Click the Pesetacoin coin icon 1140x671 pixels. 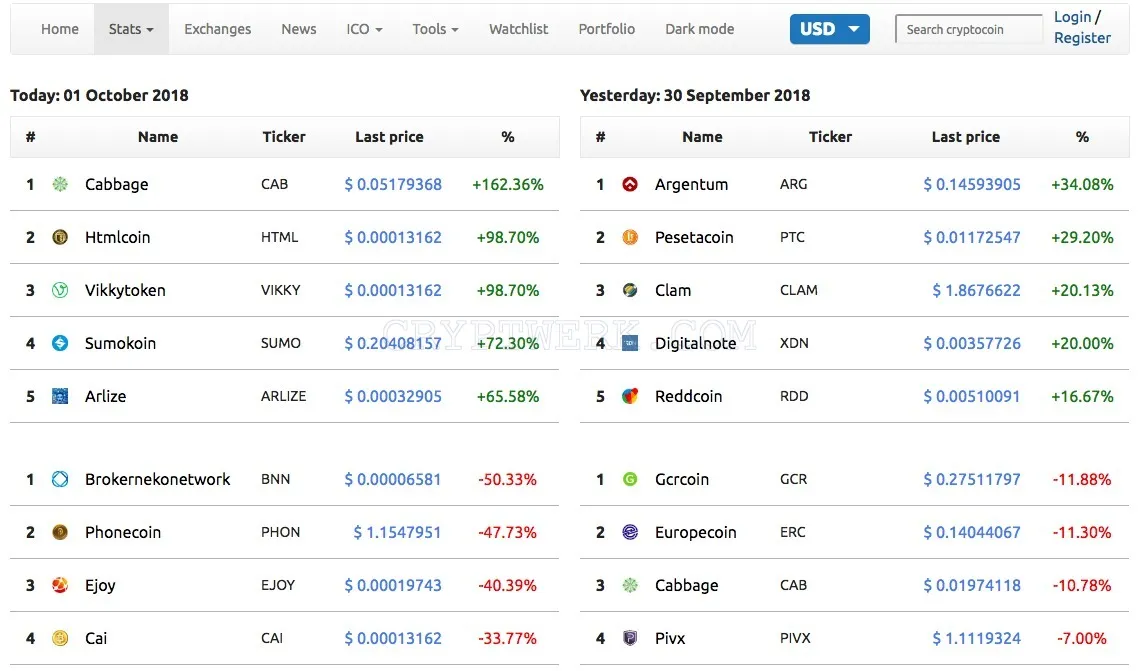click(630, 238)
